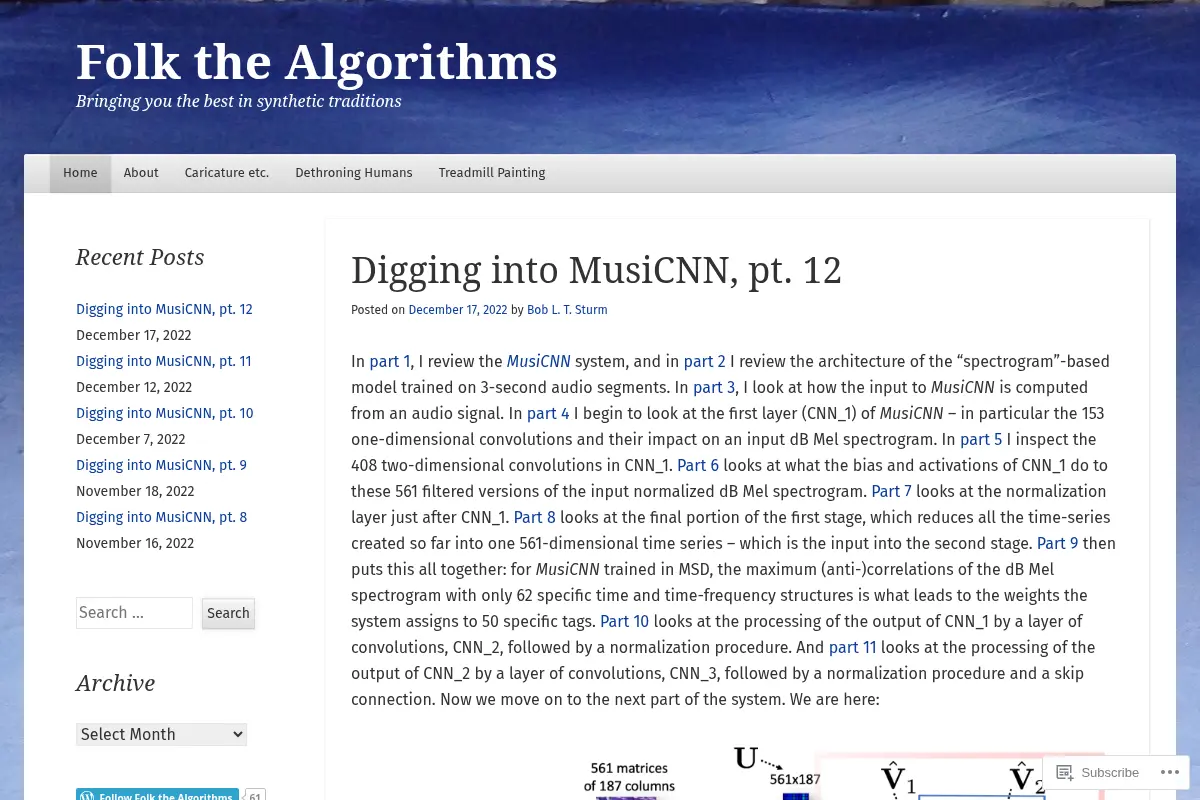Open recent post Digging into MusiCNN, pt. 8
The image size is (1200, 800).
161,517
